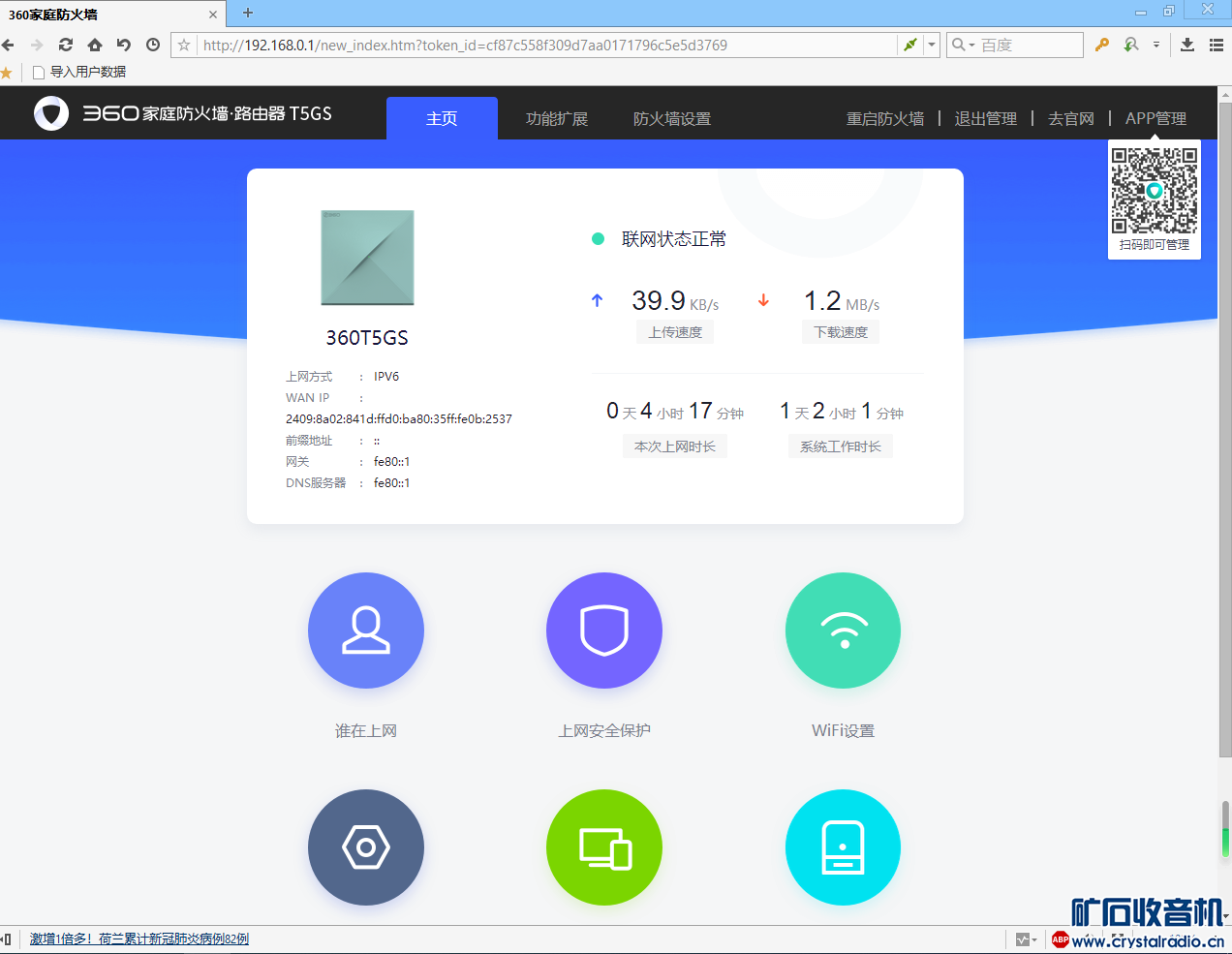The height and width of the screenshot is (954, 1232).
Task: Expand dropdown arrow next to account icon
Action: click(x=1156, y=45)
